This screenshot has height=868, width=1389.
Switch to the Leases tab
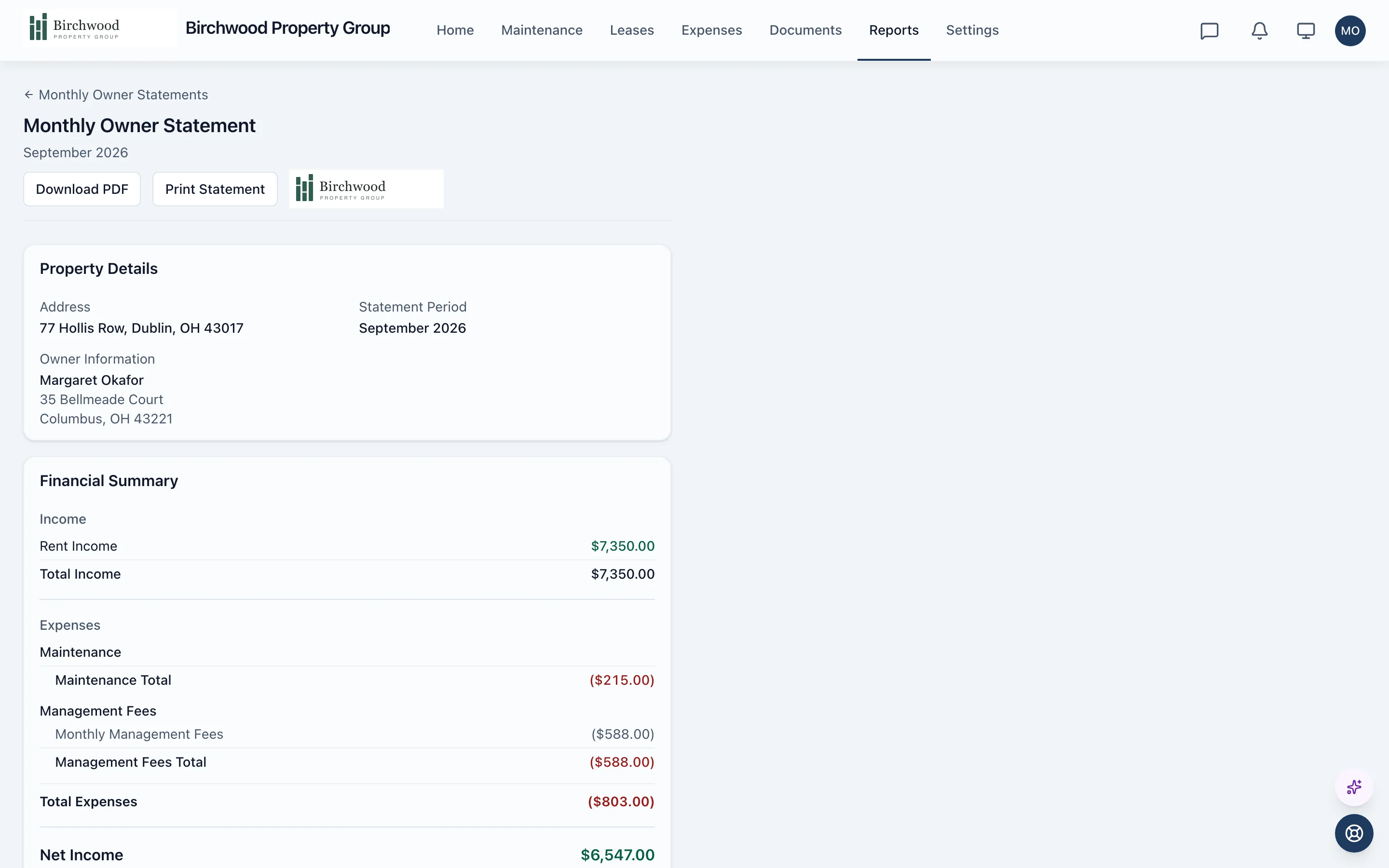tap(632, 30)
